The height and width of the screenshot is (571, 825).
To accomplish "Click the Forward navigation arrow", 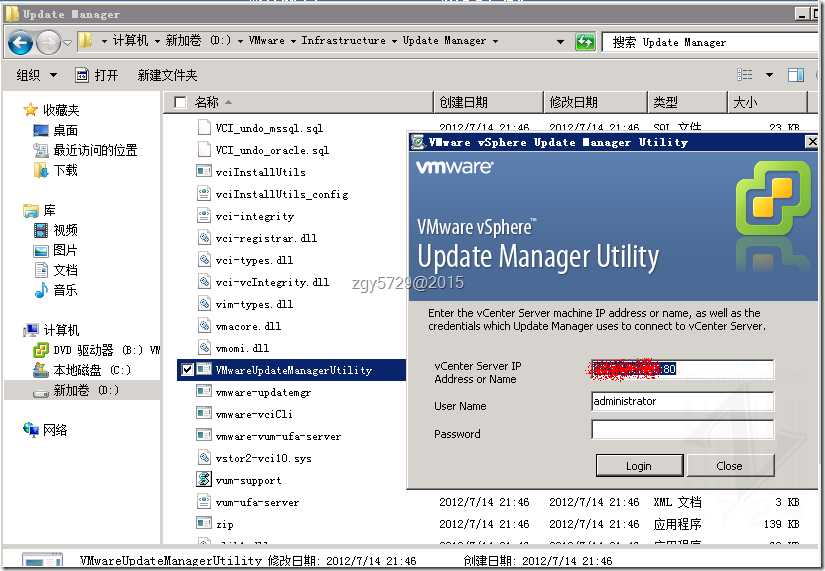I will click(48, 43).
